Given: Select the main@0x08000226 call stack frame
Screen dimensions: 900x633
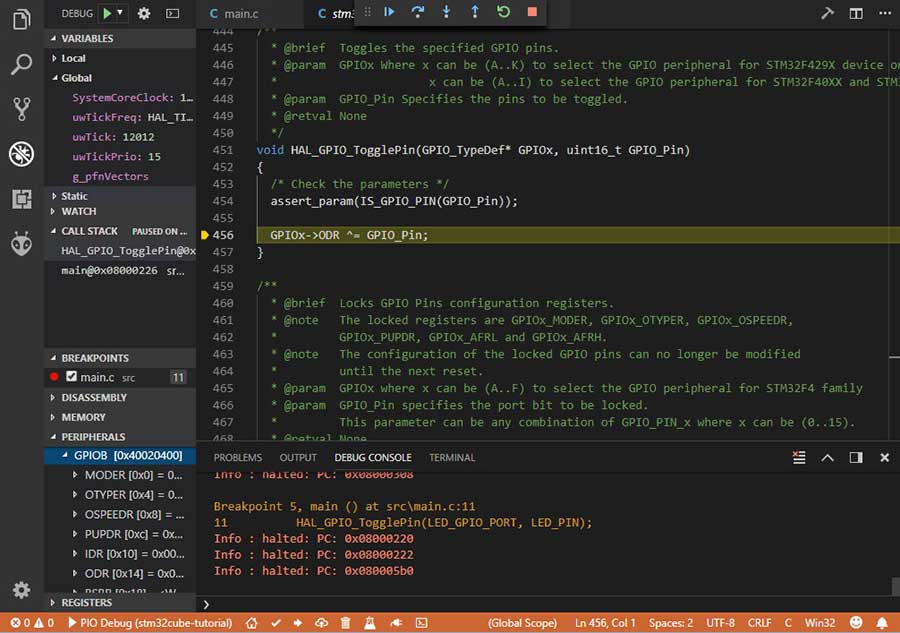Looking at the screenshot, I should pos(108,270).
